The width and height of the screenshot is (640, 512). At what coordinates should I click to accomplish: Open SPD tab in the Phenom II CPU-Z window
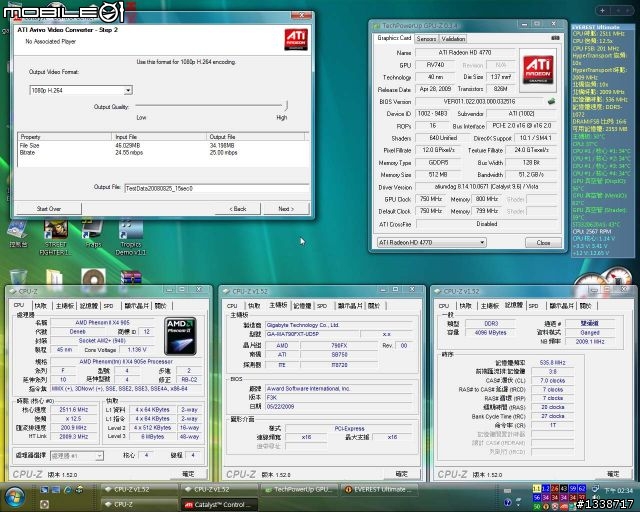pyautogui.click(x=108, y=305)
